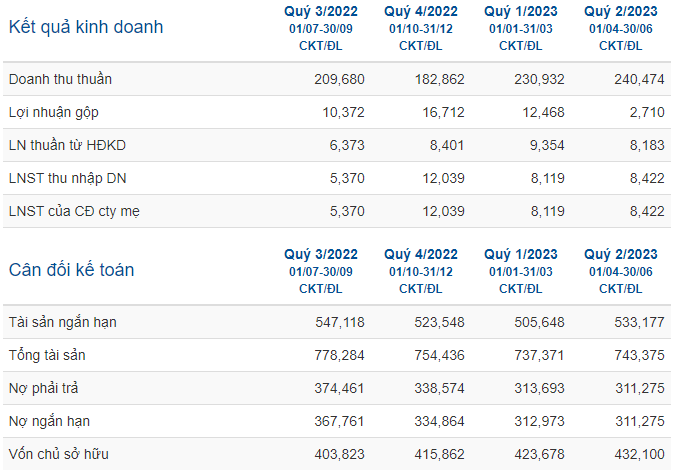The image size is (674, 470).
Task: Click Vốn chủ sở hữu value 432,100
Action: pyautogui.click(x=639, y=455)
